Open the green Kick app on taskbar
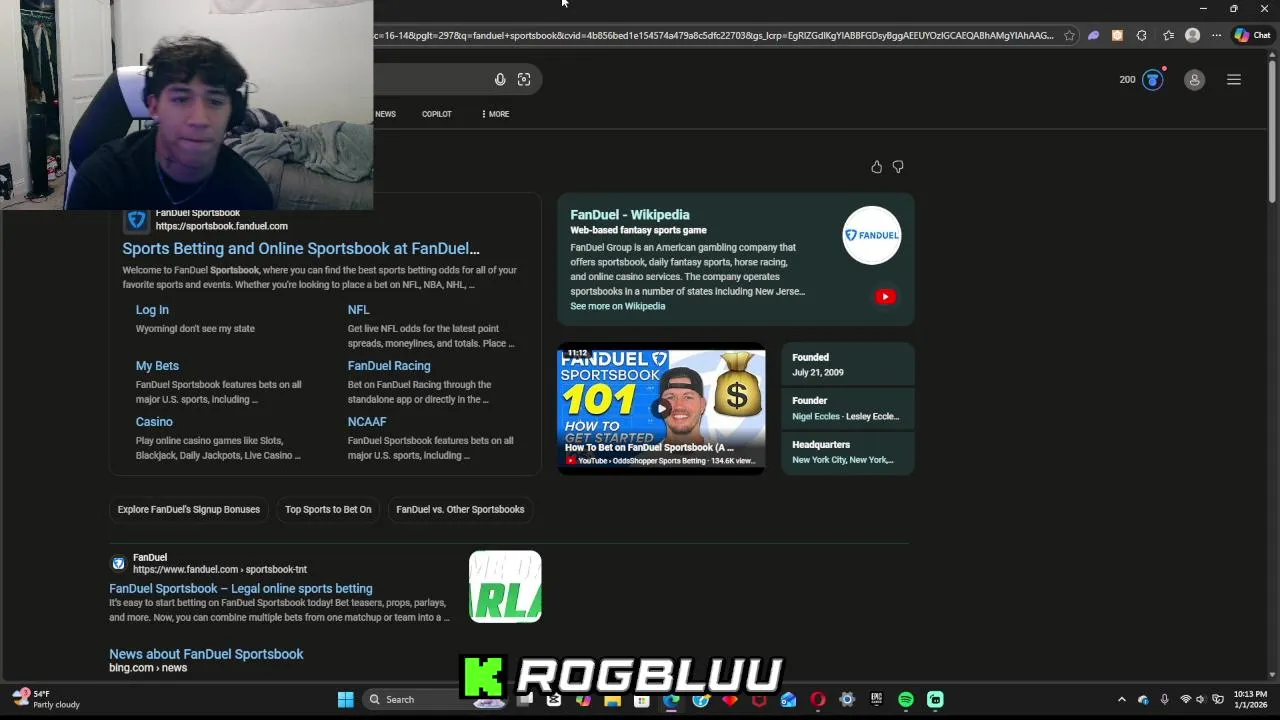Screen dimensions: 1280x720 (935, 700)
